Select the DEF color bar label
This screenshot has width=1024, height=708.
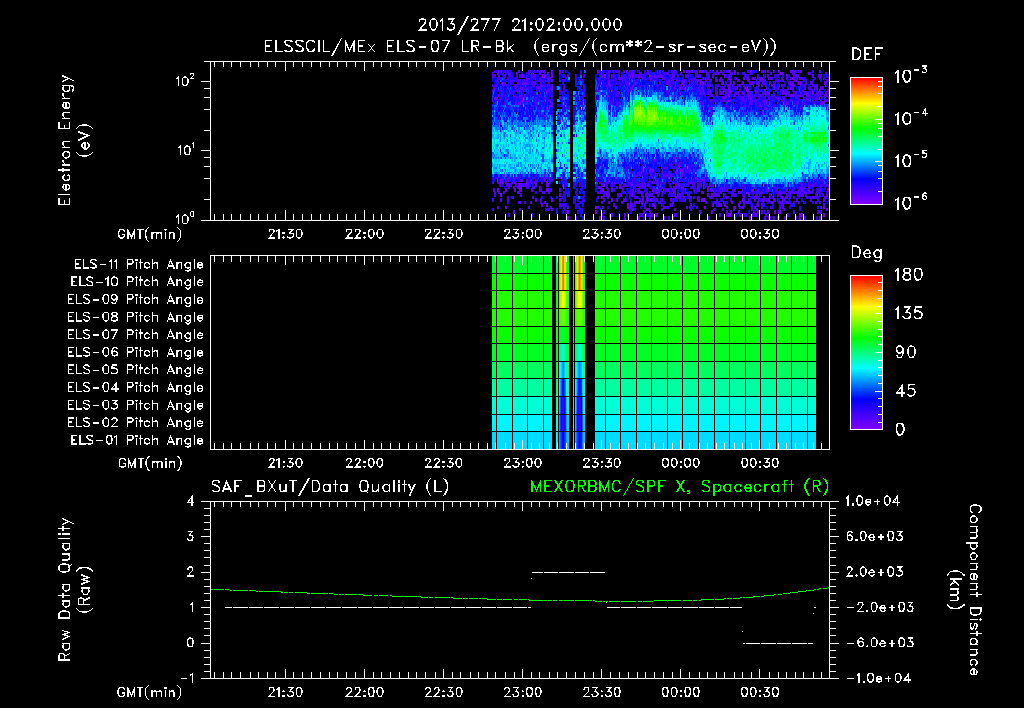click(x=867, y=55)
